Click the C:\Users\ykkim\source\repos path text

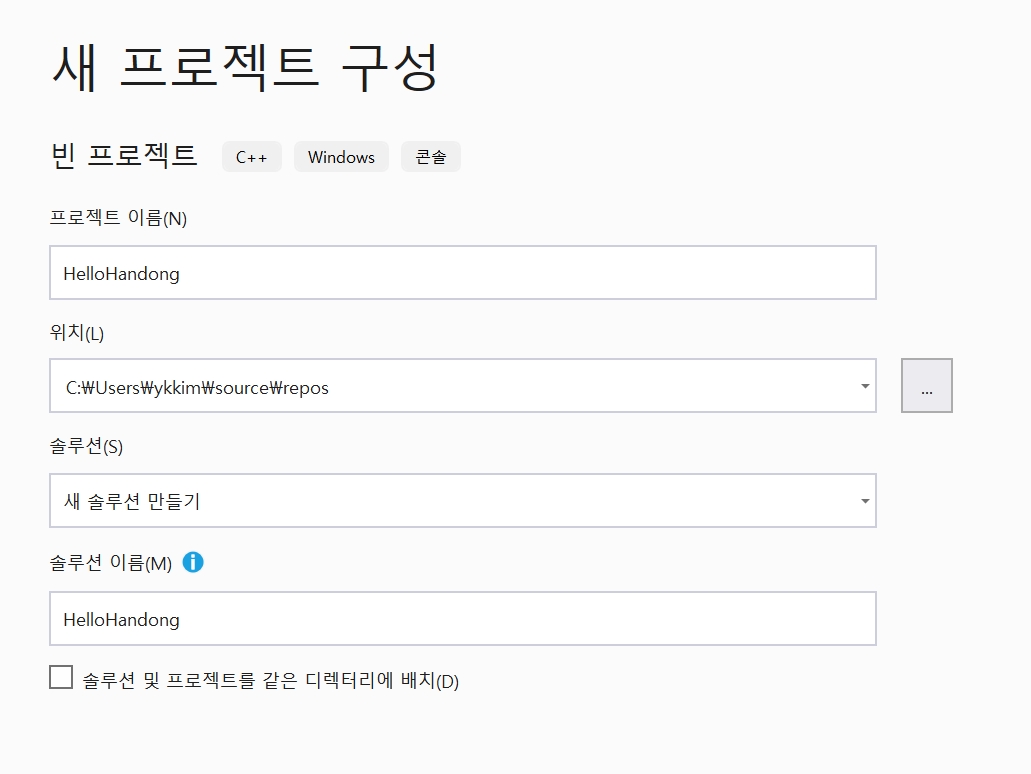pyautogui.click(x=197, y=388)
